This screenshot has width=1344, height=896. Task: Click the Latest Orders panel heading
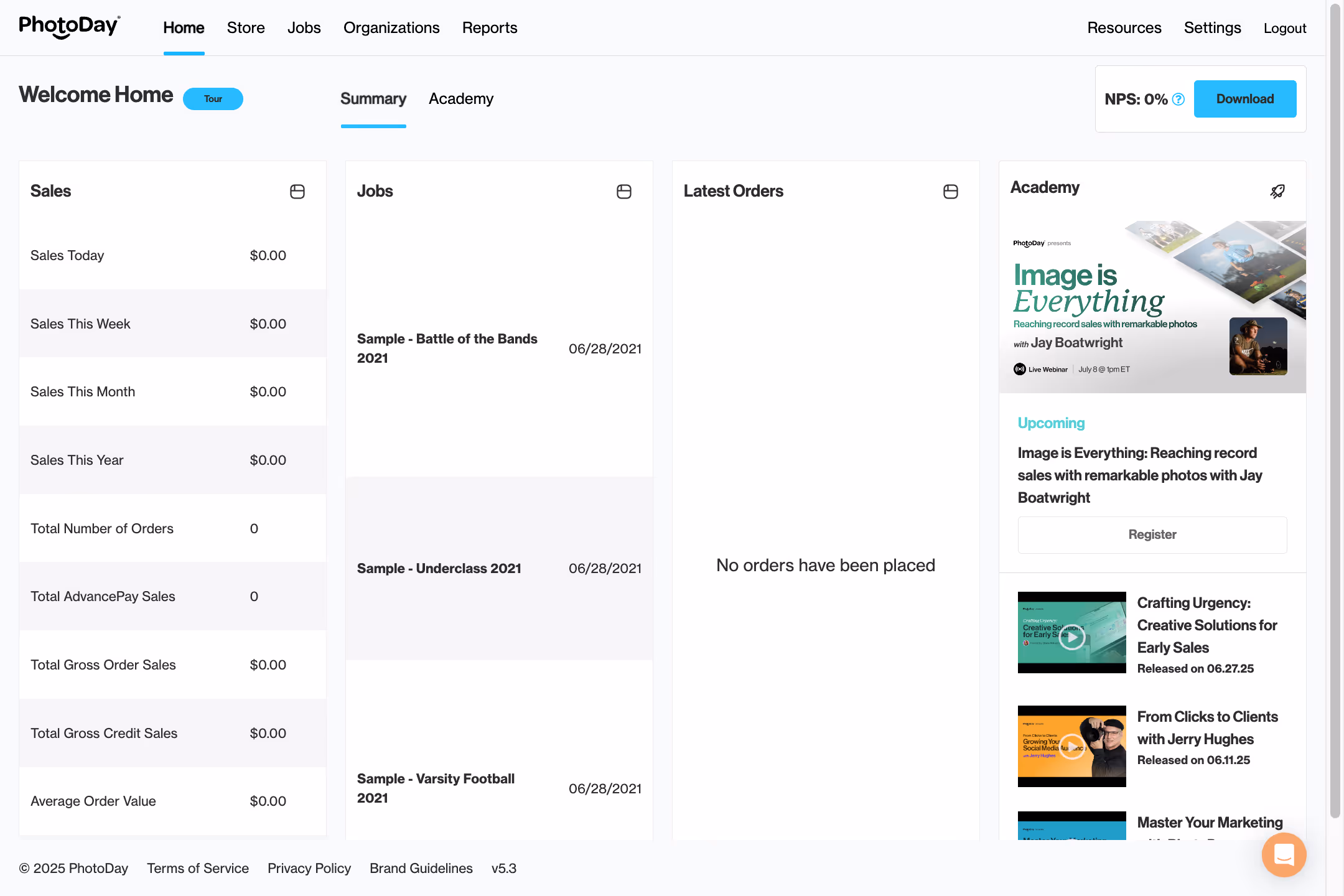(x=733, y=192)
